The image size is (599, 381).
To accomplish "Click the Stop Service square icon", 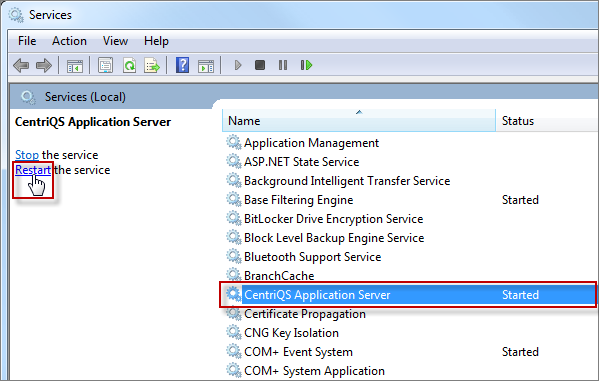I will click(260, 65).
